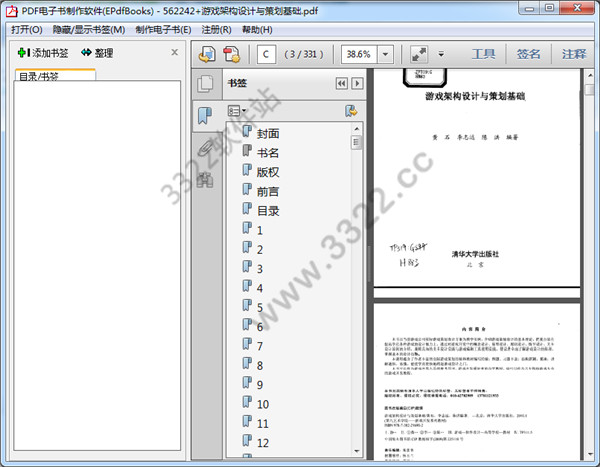Click the binoculars search panel icon
Screen dimensions: 600x467
pos(205,180)
